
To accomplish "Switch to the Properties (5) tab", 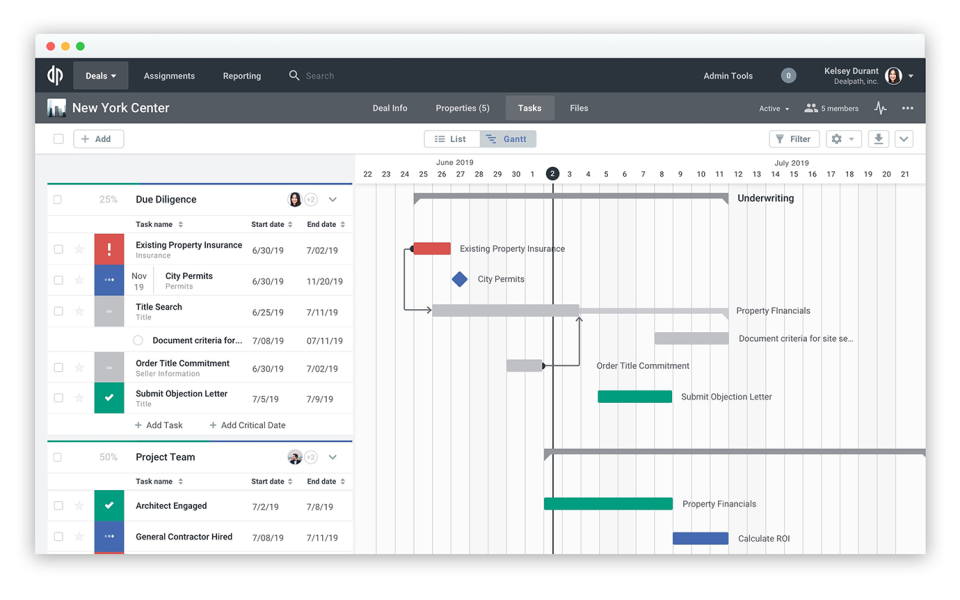I will (462, 108).
